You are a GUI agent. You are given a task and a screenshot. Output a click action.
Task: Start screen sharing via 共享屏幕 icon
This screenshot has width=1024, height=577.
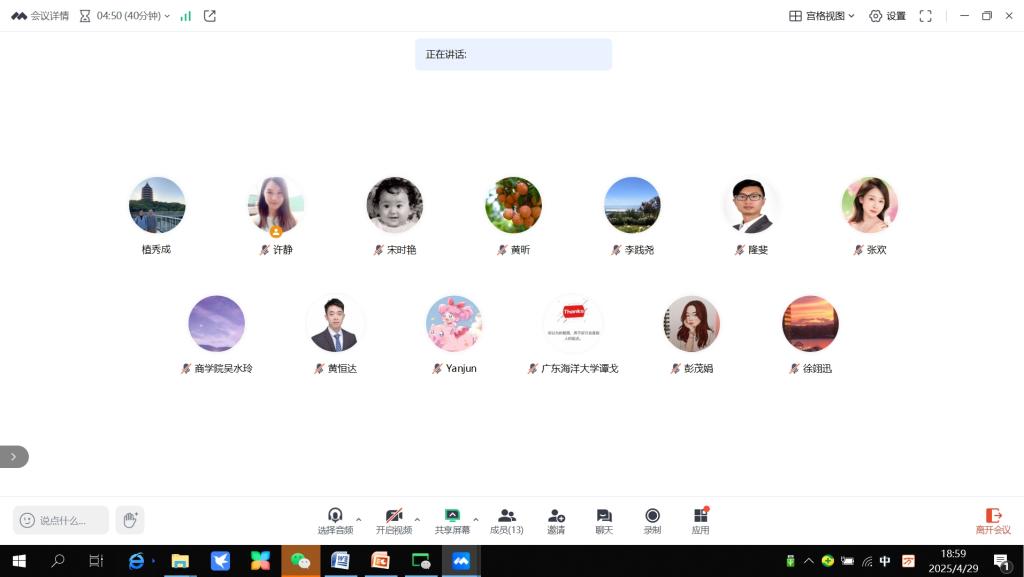(452, 515)
